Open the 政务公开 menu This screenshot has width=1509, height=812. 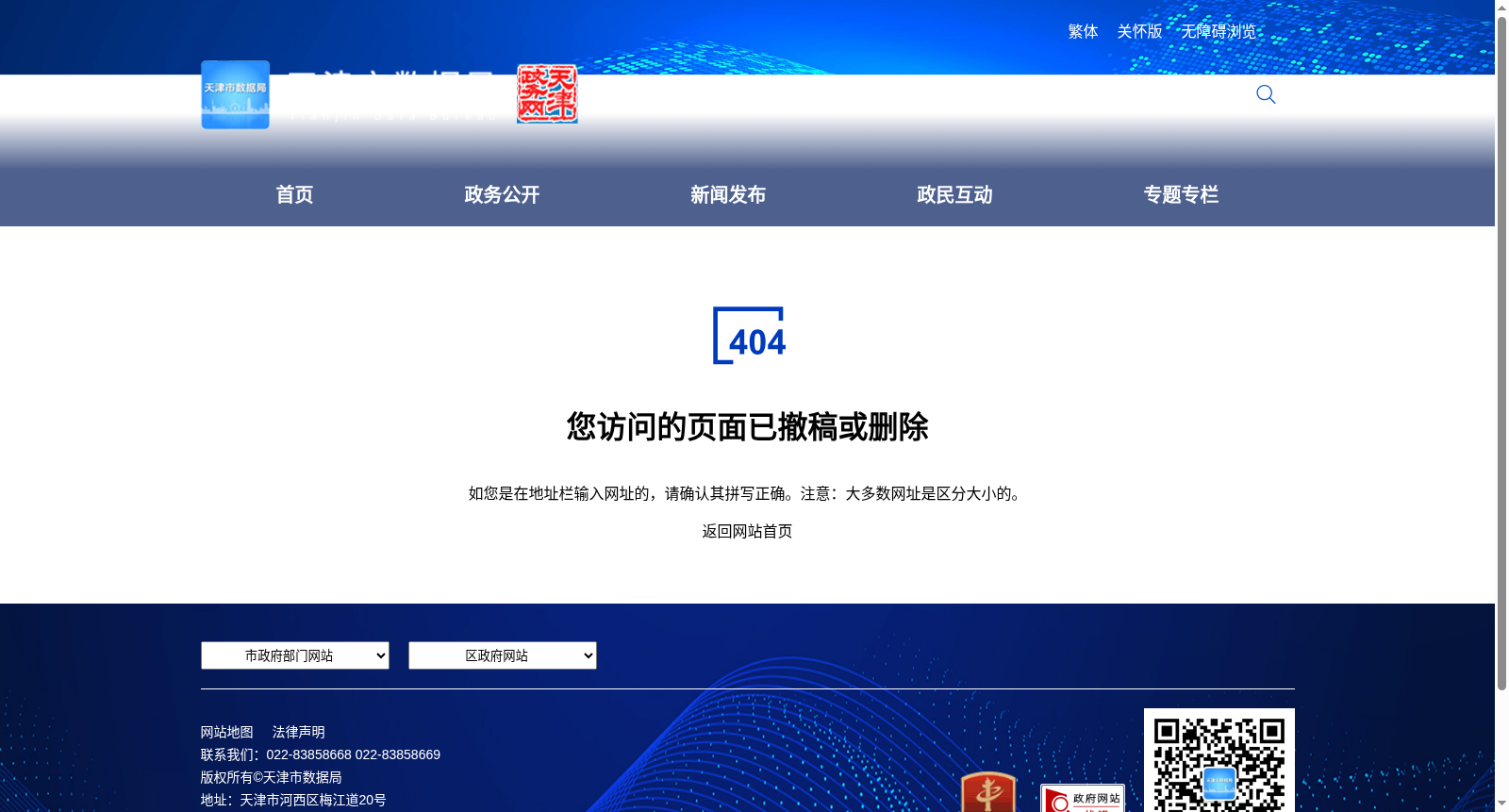point(502,194)
